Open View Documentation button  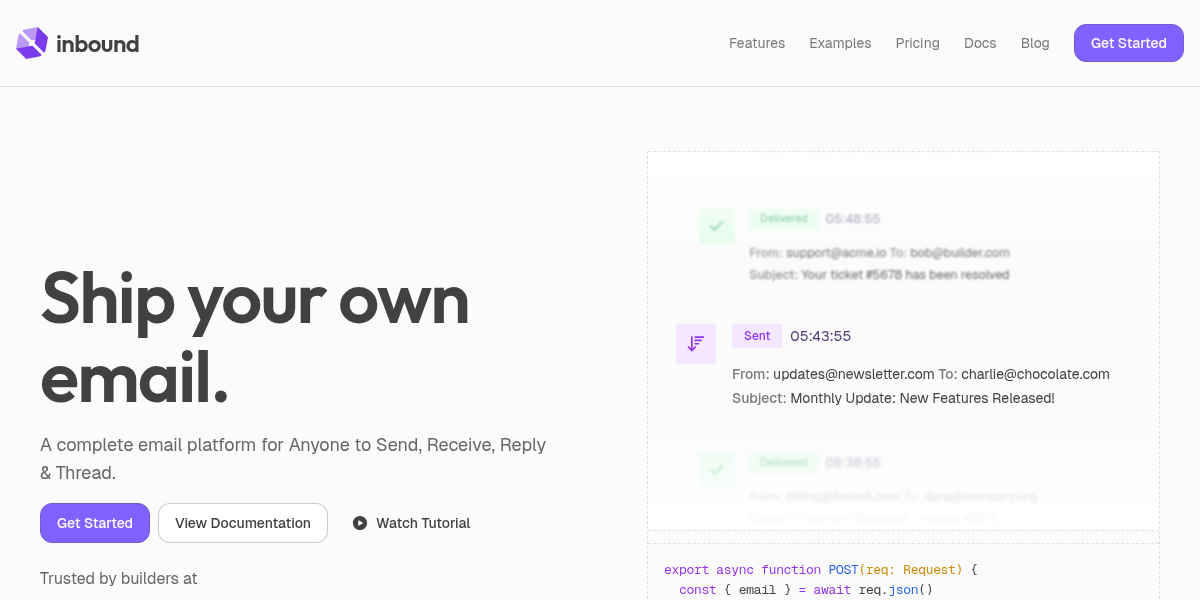(243, 523)
